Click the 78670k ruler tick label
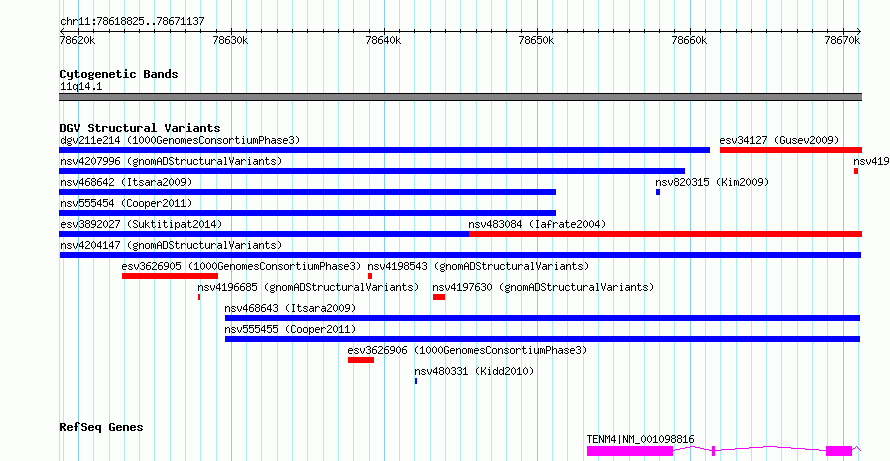The image size is (890, 461). (843, 40)
